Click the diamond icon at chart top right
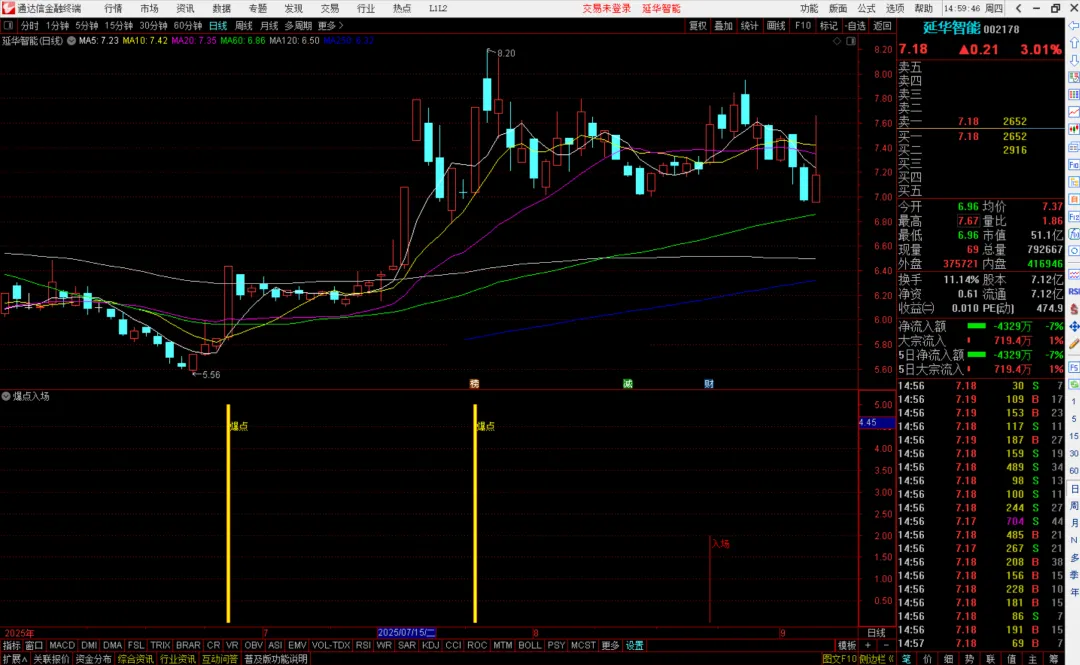Screen dimensions: 1080x665 pyautogui.click(x=837, y=41)
